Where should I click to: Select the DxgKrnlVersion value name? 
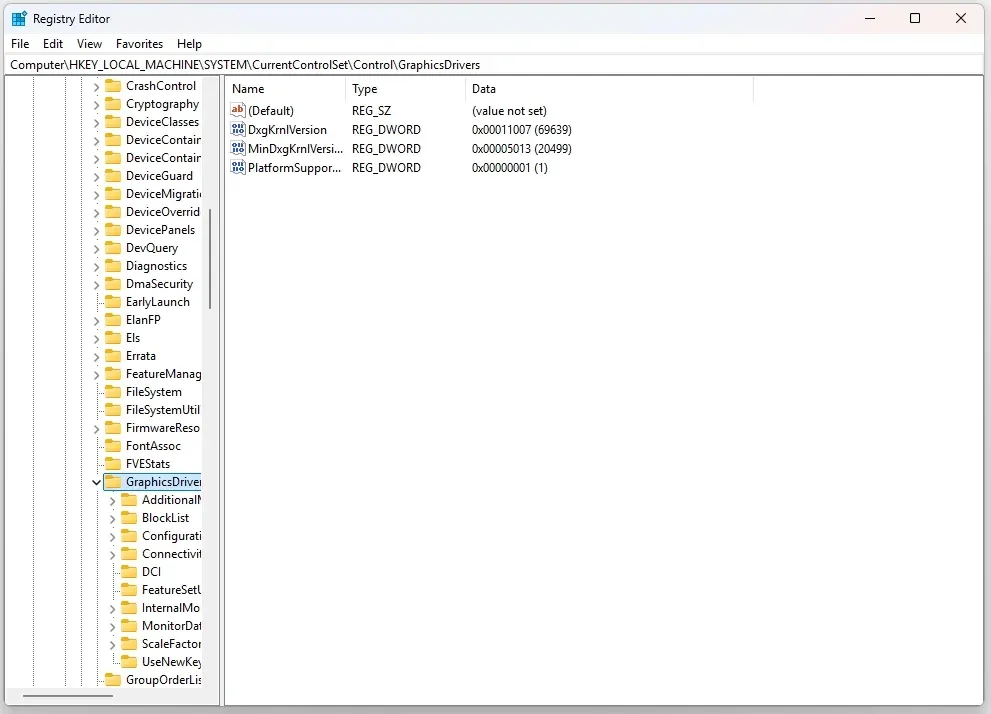coord(288,130)
